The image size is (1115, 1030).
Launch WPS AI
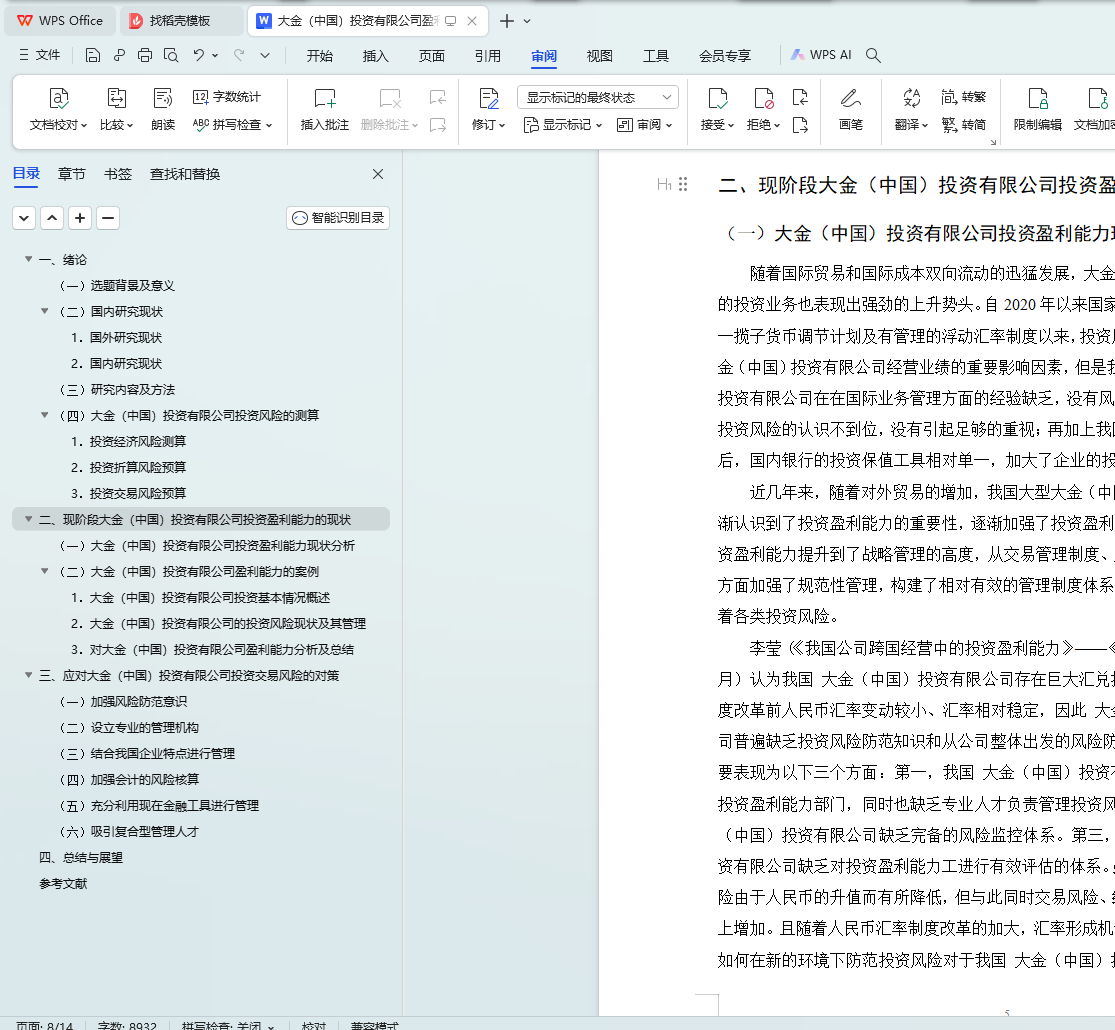point(821,55)
